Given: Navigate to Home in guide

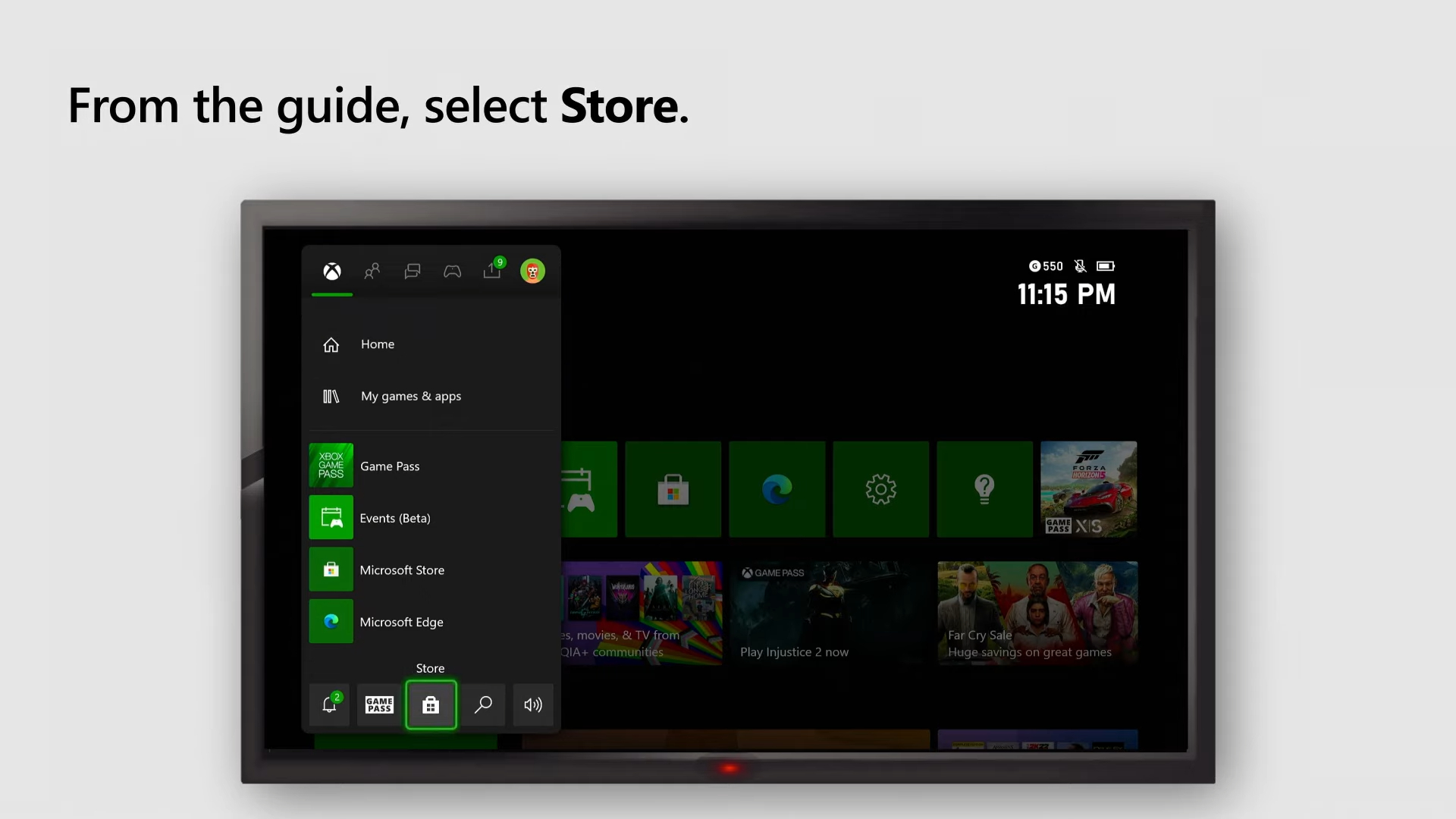Looking at the screenshot, I should [x=378, y=344].
